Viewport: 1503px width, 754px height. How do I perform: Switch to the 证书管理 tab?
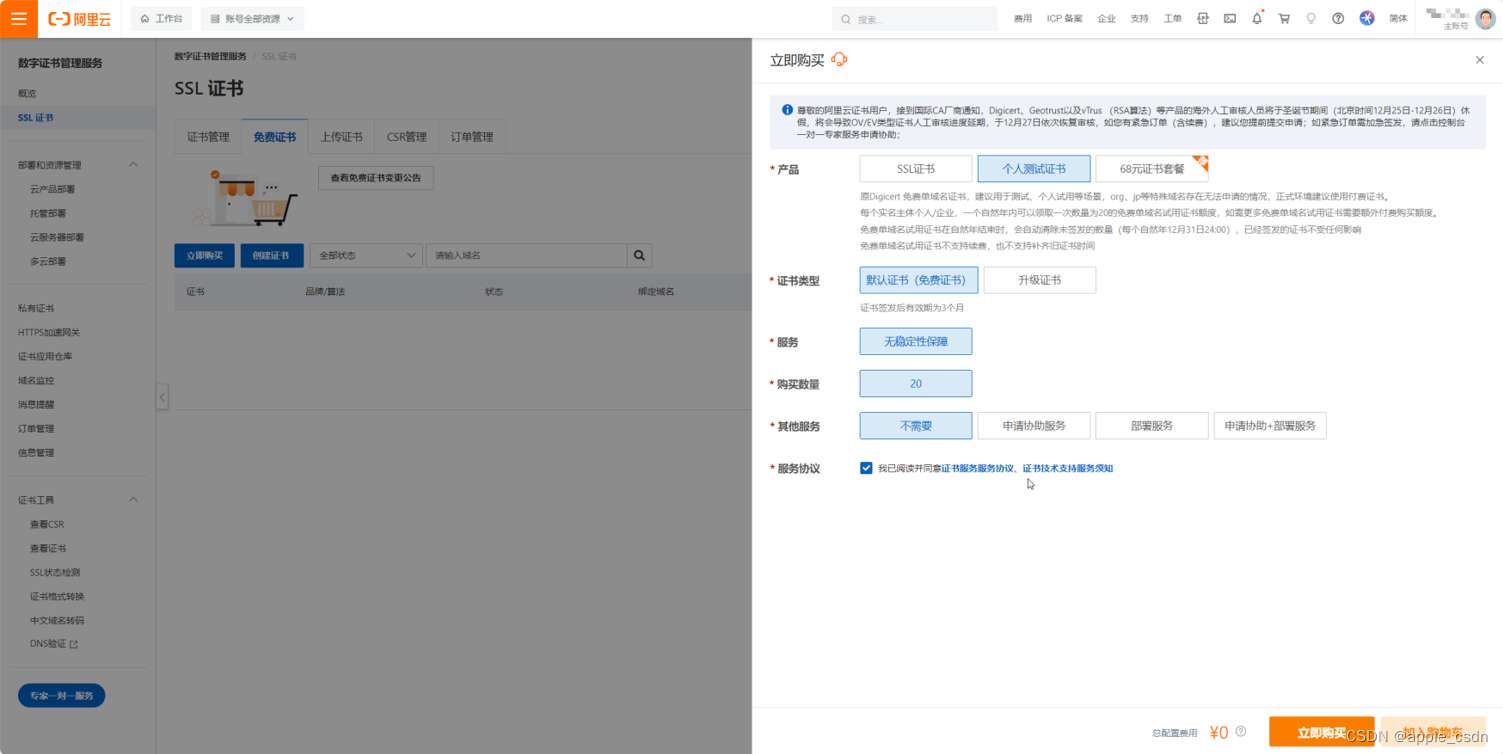point(208,137)
